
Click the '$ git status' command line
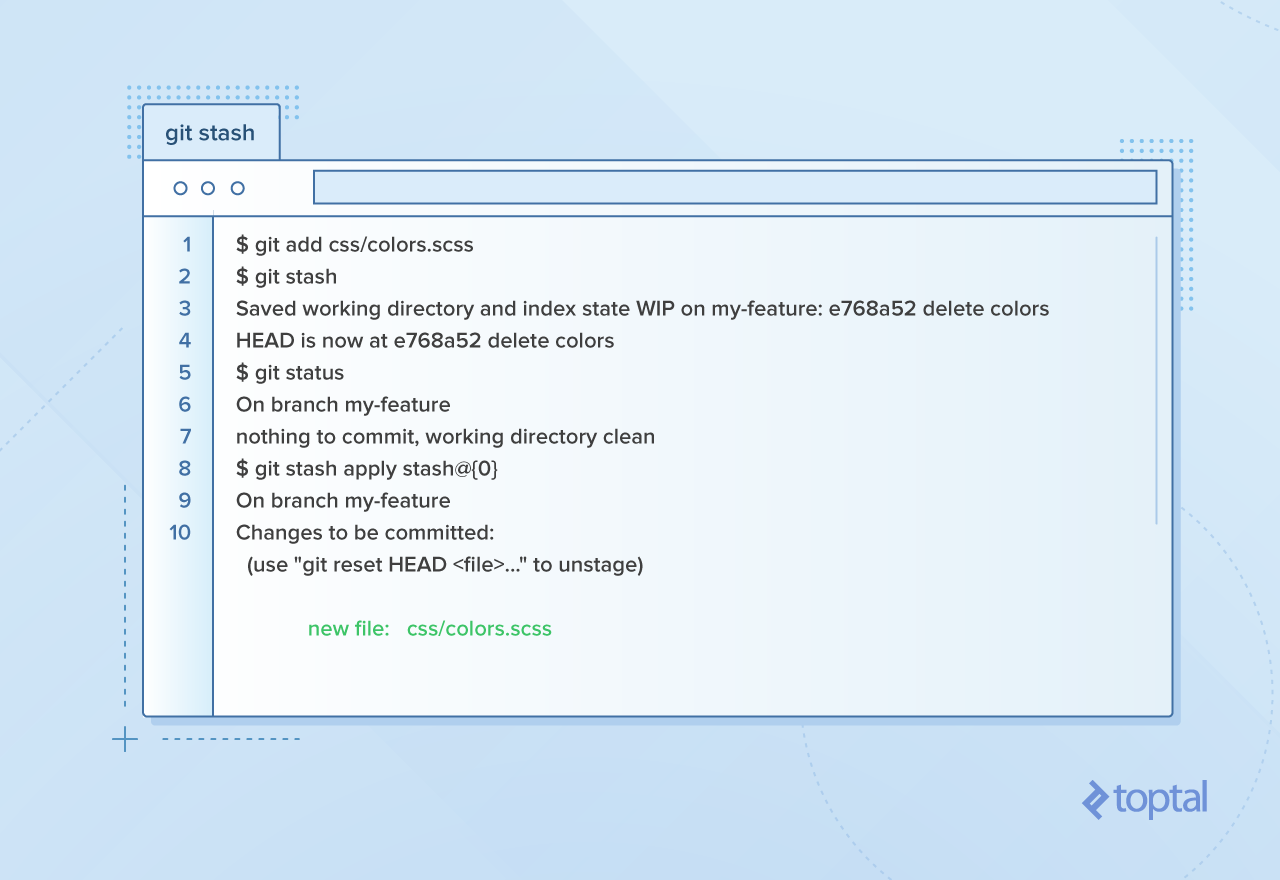tap(290, 372)
